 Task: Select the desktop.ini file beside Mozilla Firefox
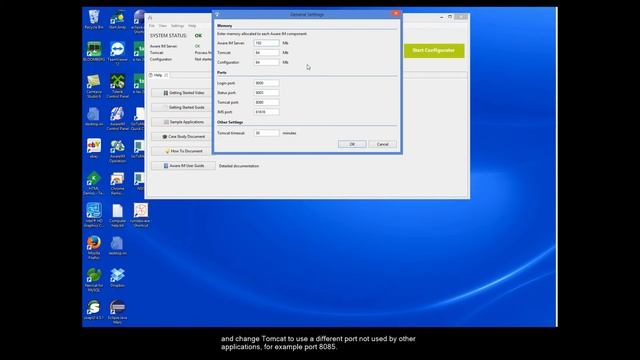pos(118,246)
